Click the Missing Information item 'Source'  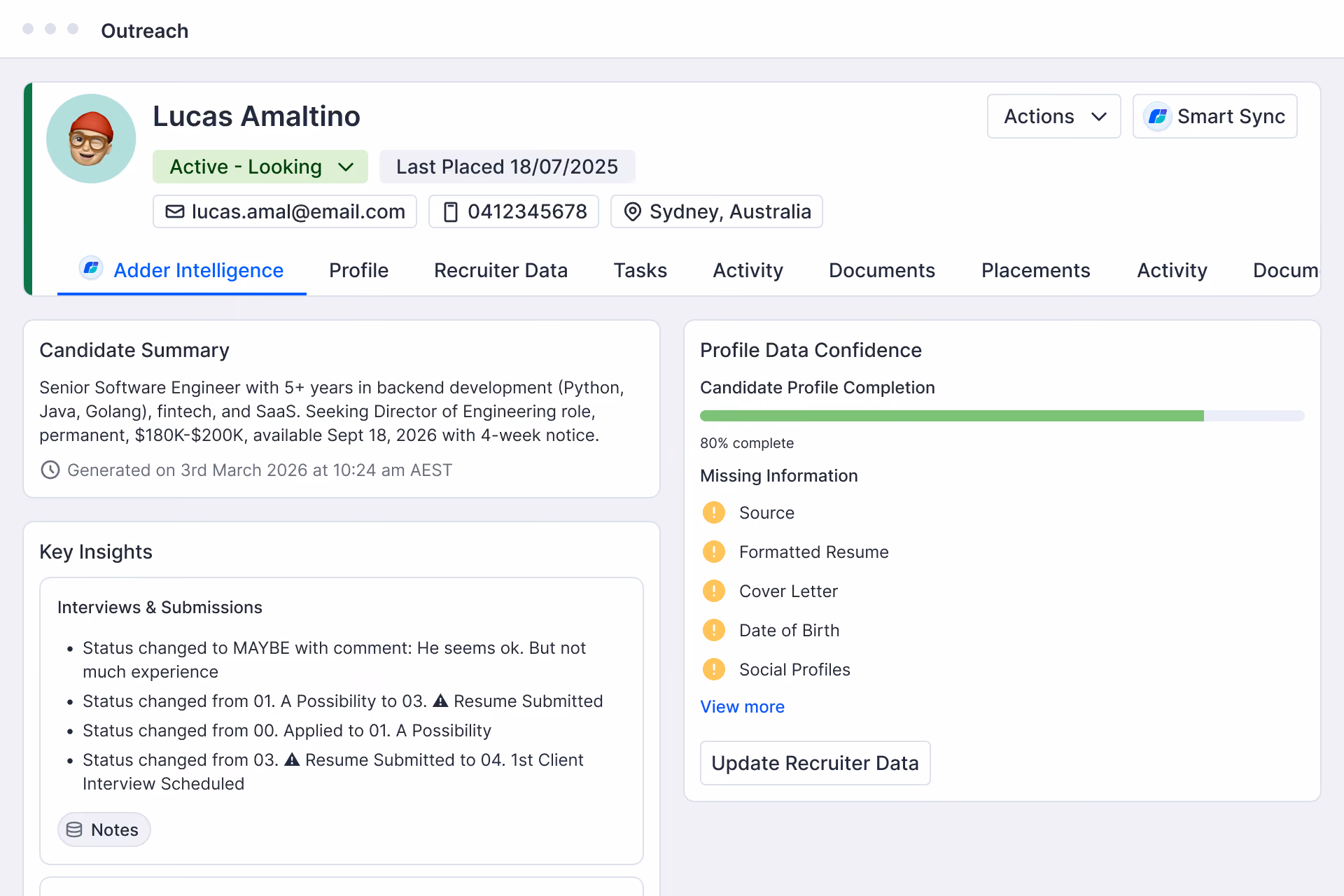tap(766, 512)
